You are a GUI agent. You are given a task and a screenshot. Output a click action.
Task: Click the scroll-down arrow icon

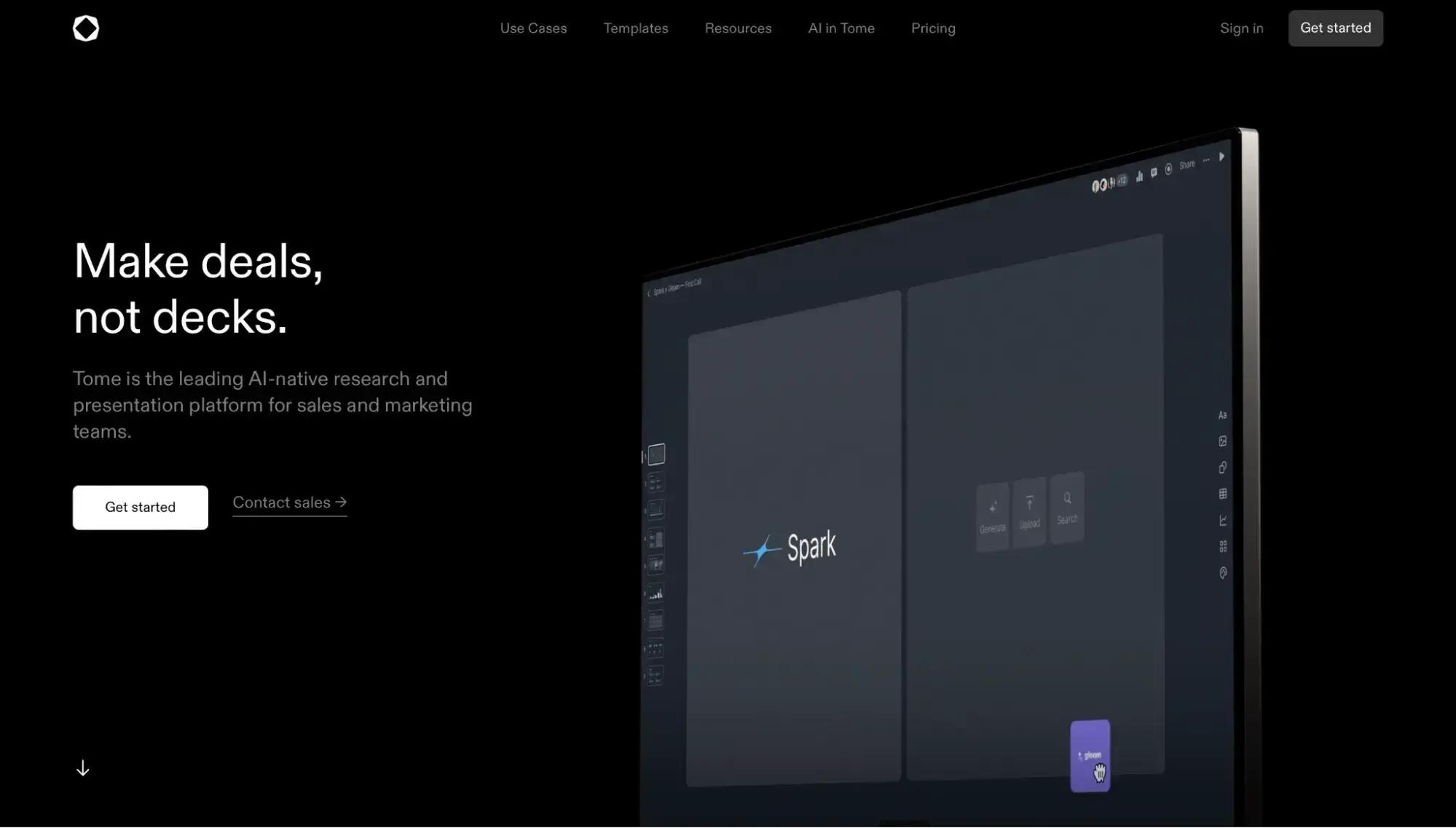[83, 768]
